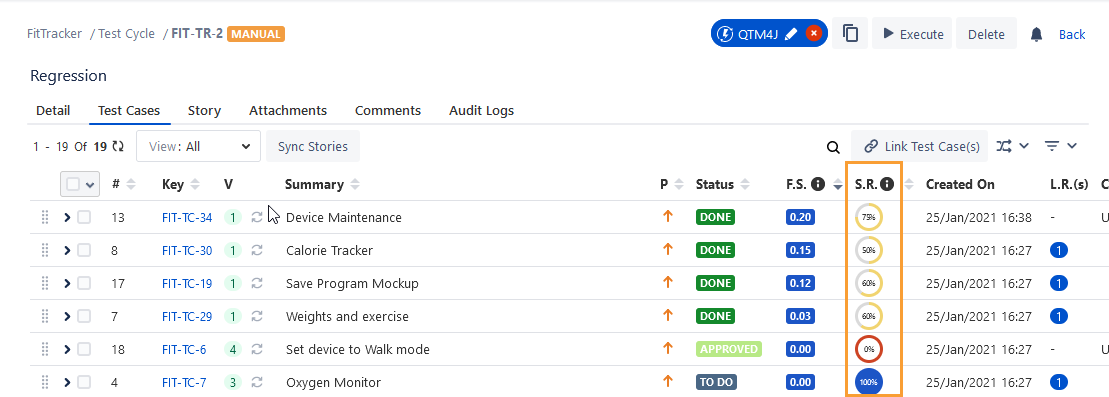Check the box for Weights and exercise row
1109x397 pixels.
(84, 316)
